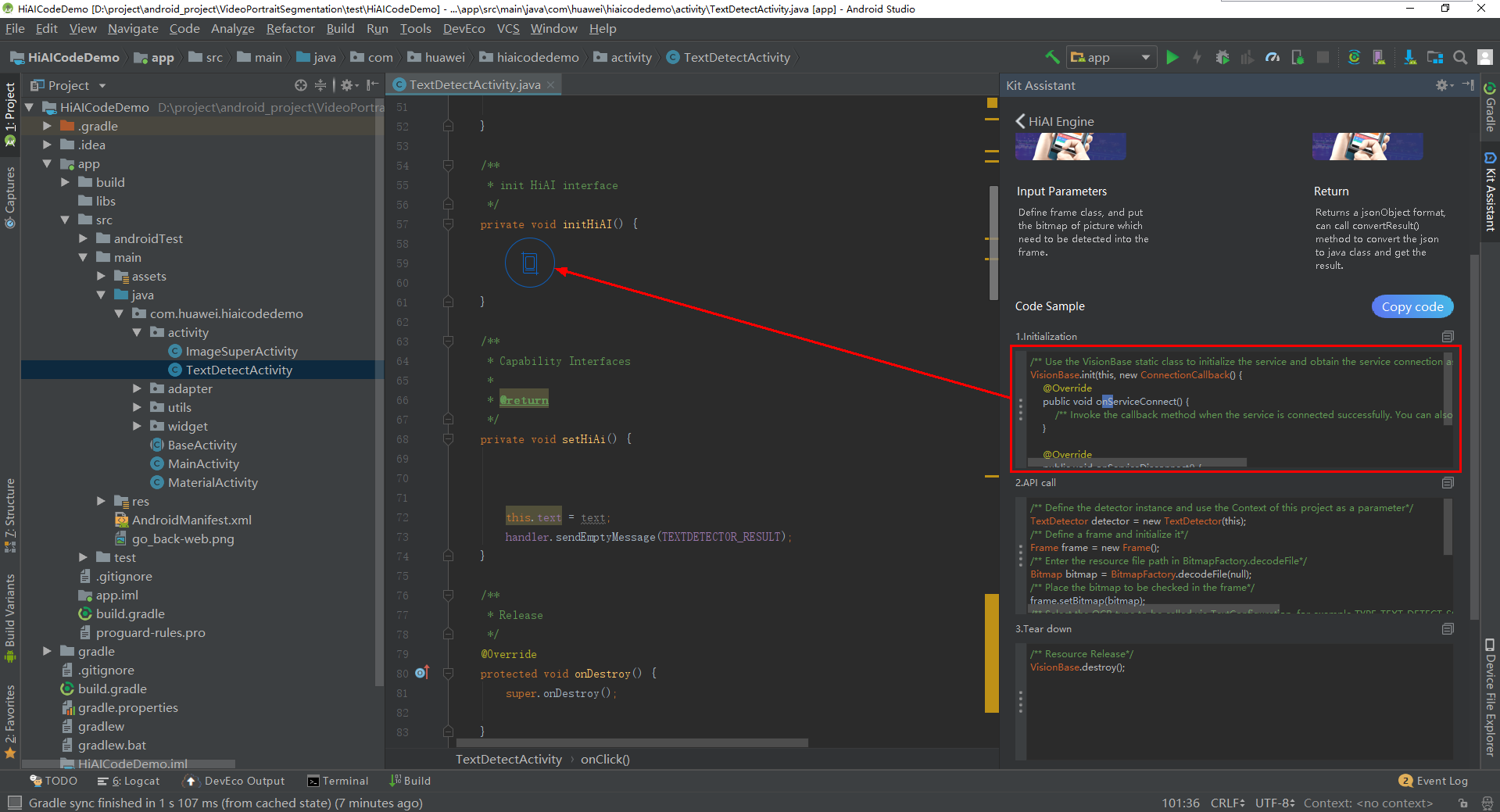Viewport: 1500px width, 812px height.
Task: Click the Collapse All icon in Project panel
Action: pos(320,85)
